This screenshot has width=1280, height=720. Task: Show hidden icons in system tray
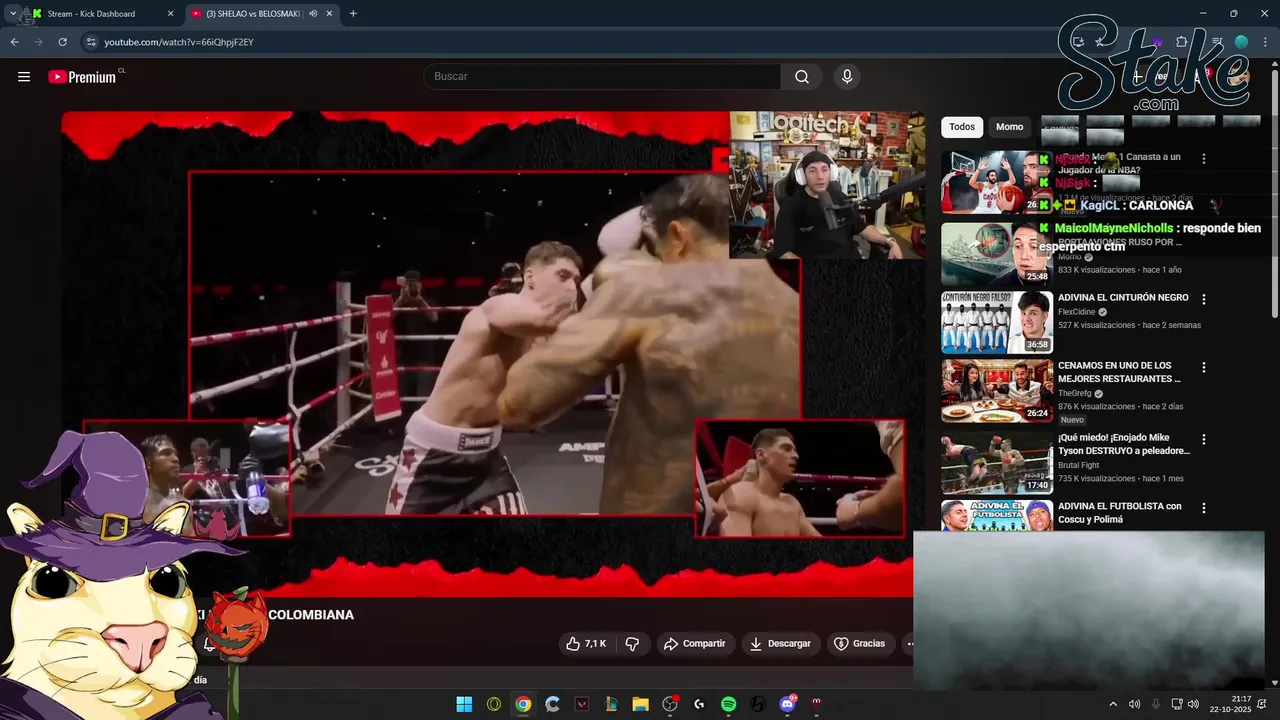[x=1113, y=704]
